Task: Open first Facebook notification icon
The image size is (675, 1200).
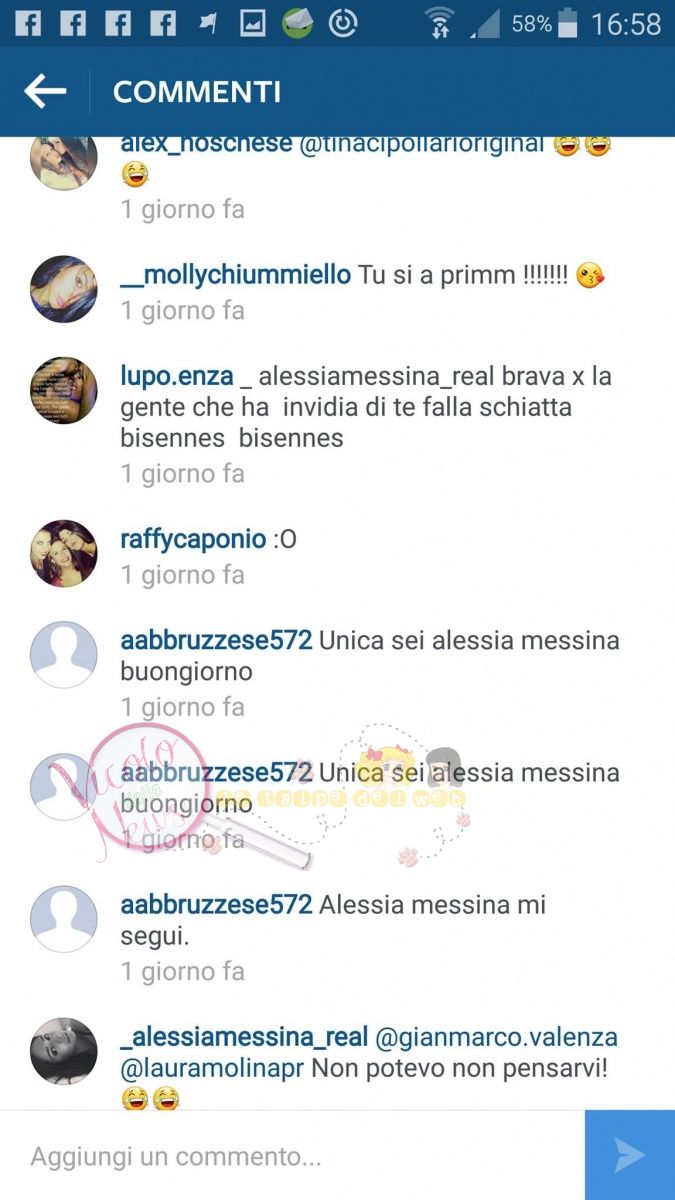Action: pyautogui.click(x=28, y=23)
